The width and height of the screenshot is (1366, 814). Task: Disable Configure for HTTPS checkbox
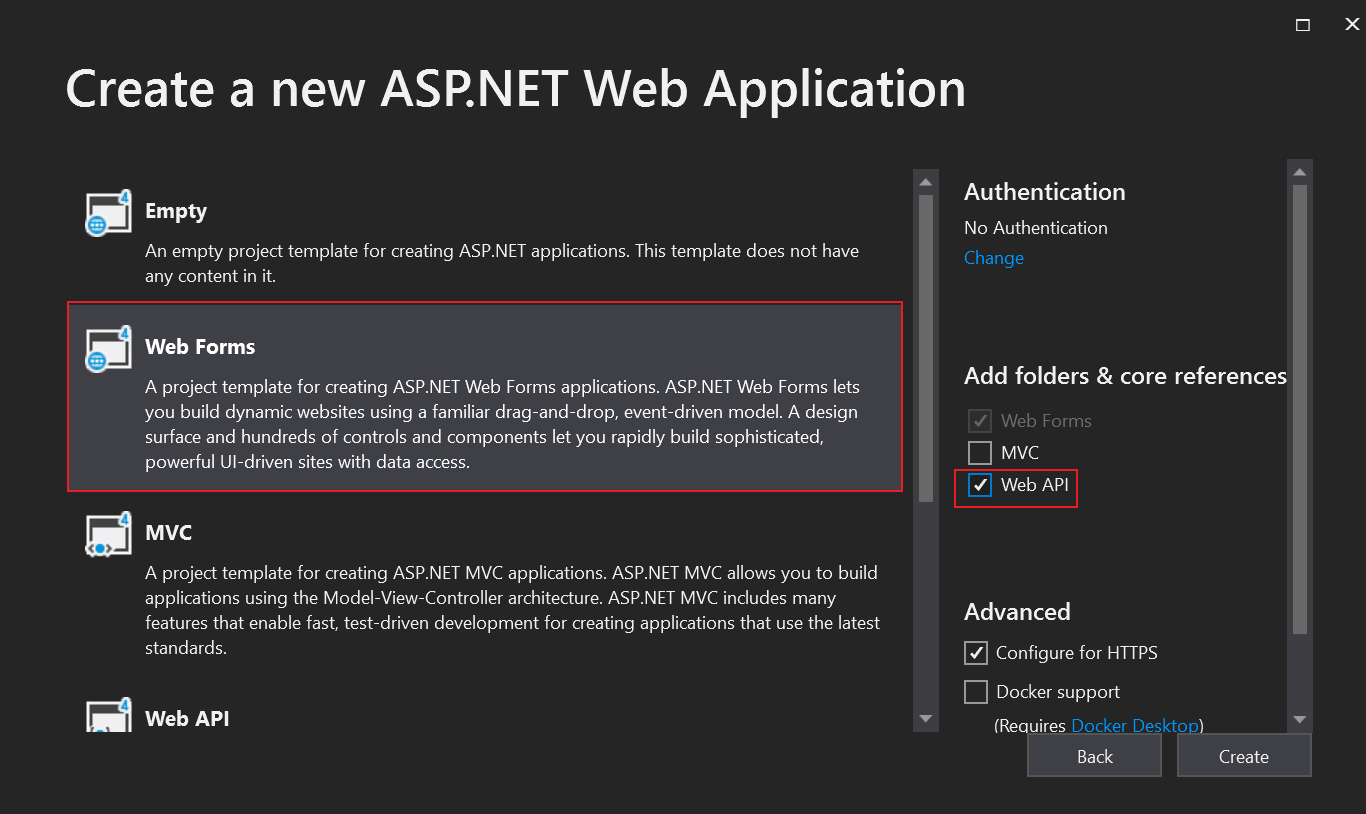click(975, 653)
